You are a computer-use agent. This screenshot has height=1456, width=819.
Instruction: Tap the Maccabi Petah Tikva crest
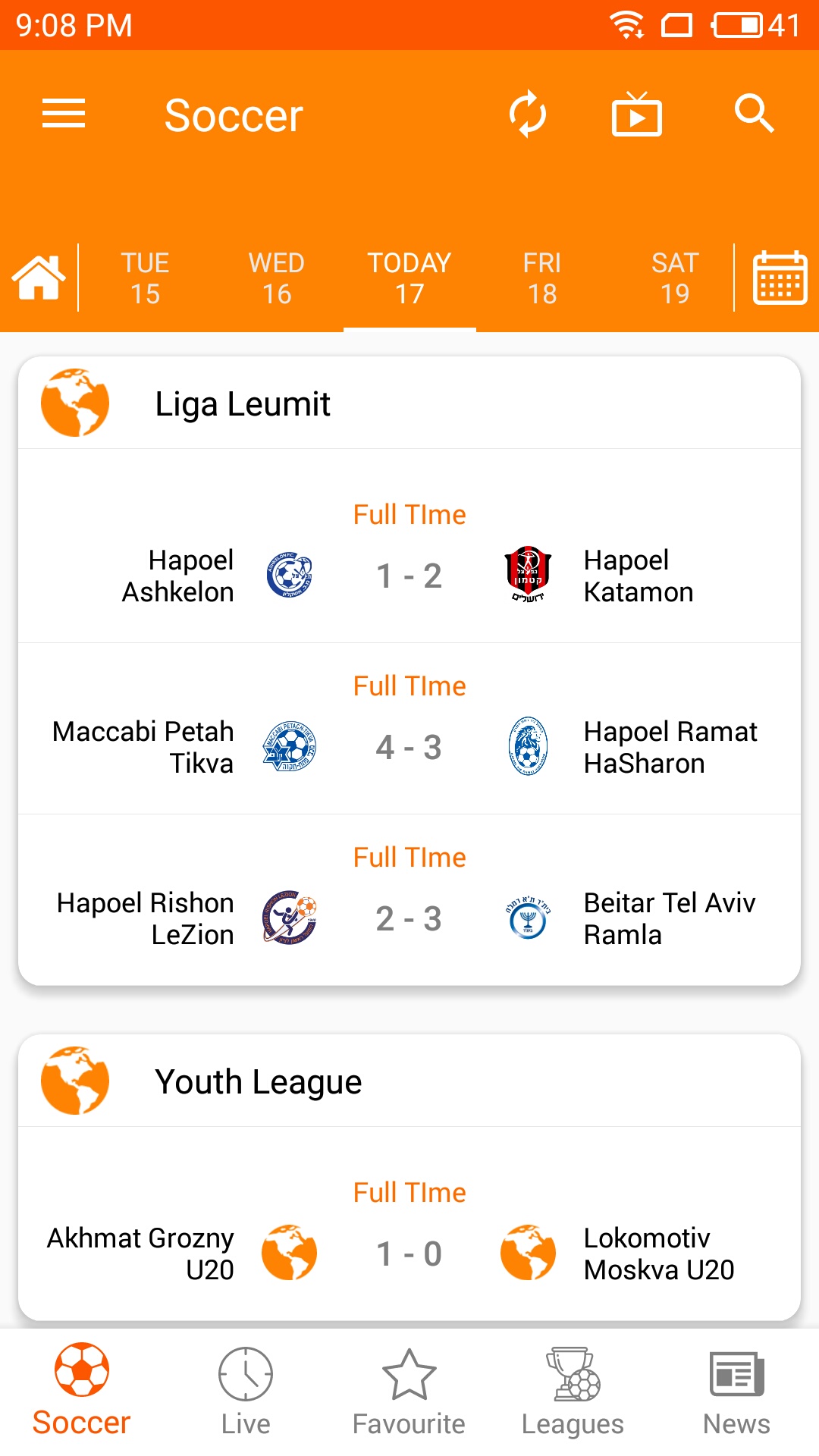tap(289, 747)
